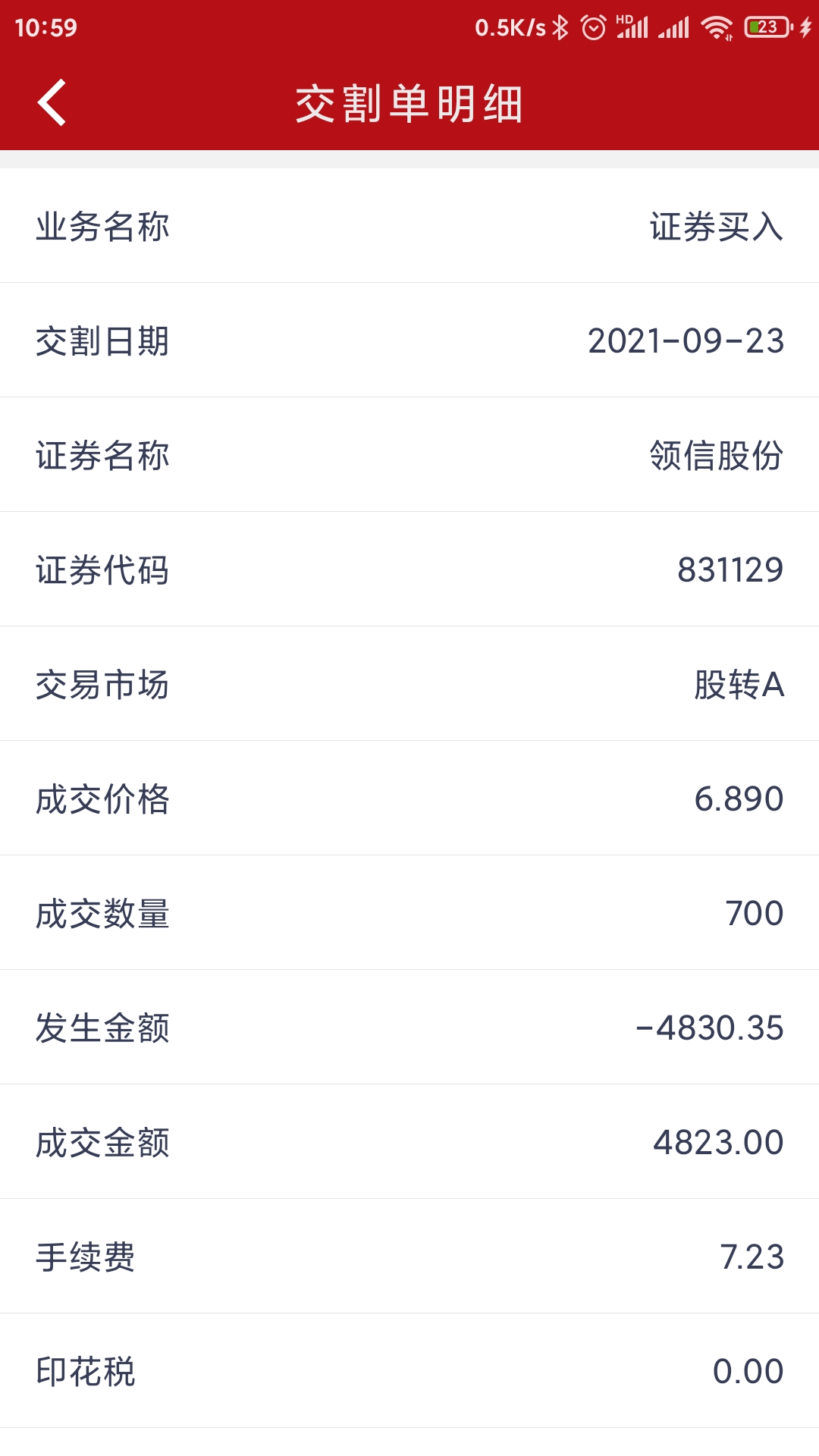Tap the 手续费 fee value 7.23
The image size is (819, 1456).
[752, 1257]
